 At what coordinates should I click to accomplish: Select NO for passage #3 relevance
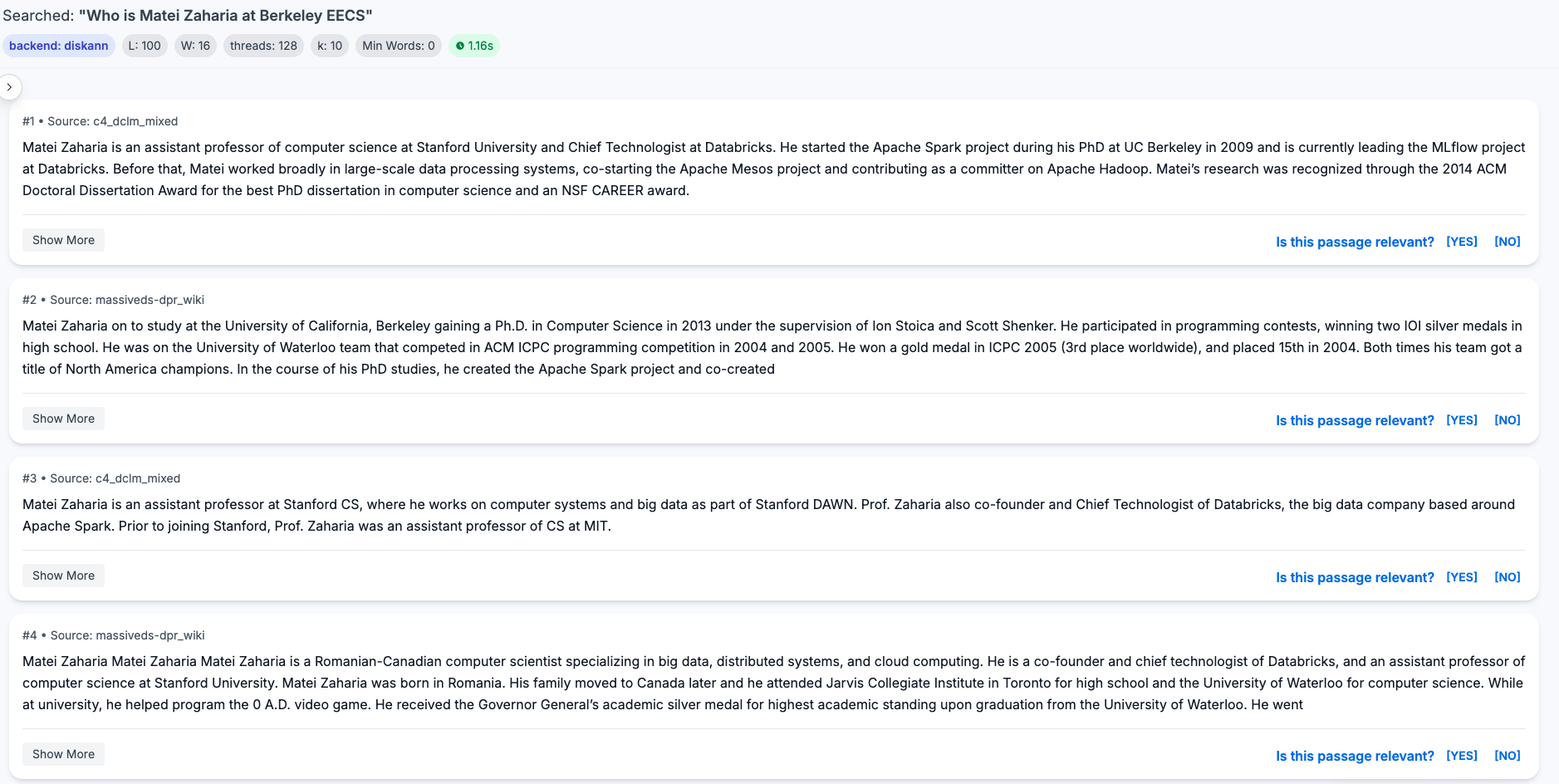click(x=1507, y=577)
